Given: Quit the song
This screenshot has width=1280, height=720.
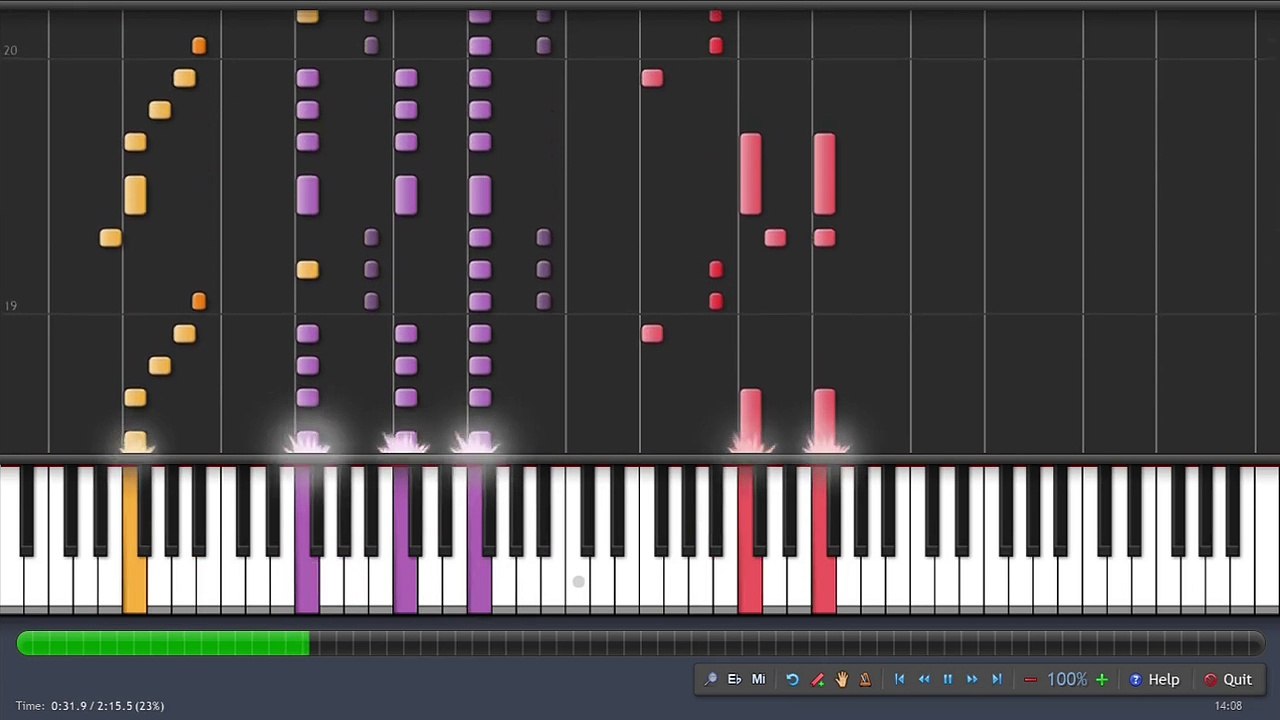Looking at the screenshot, I should pos(1228,680).
